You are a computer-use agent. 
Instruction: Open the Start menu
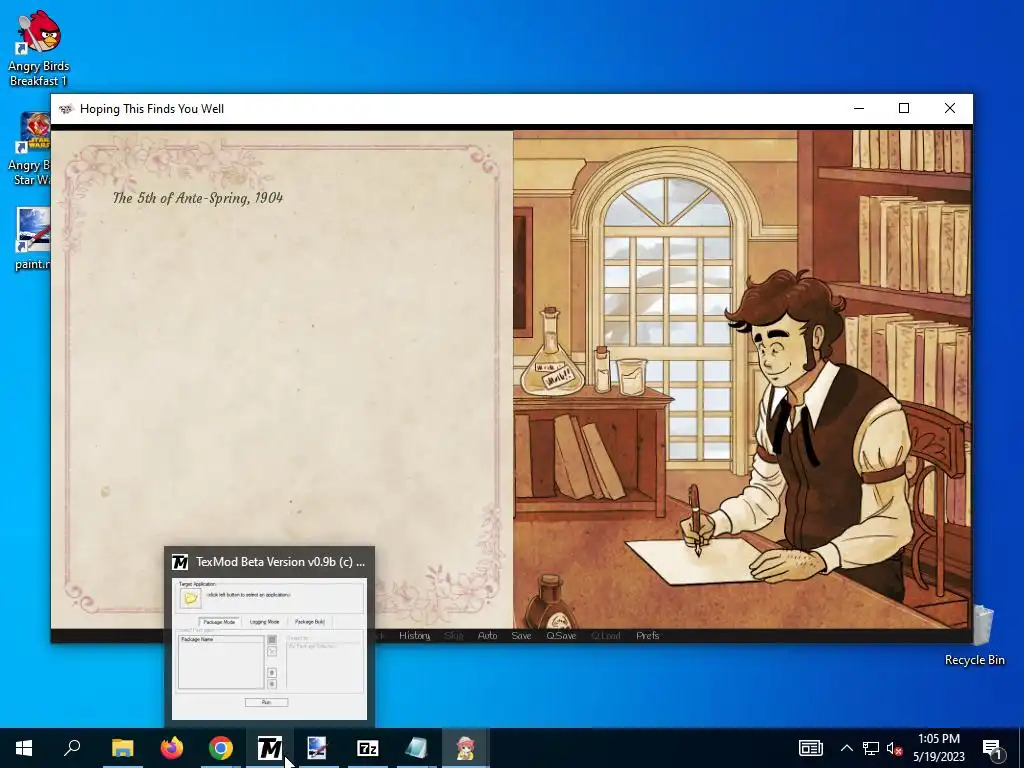click(x=24, y=748)
